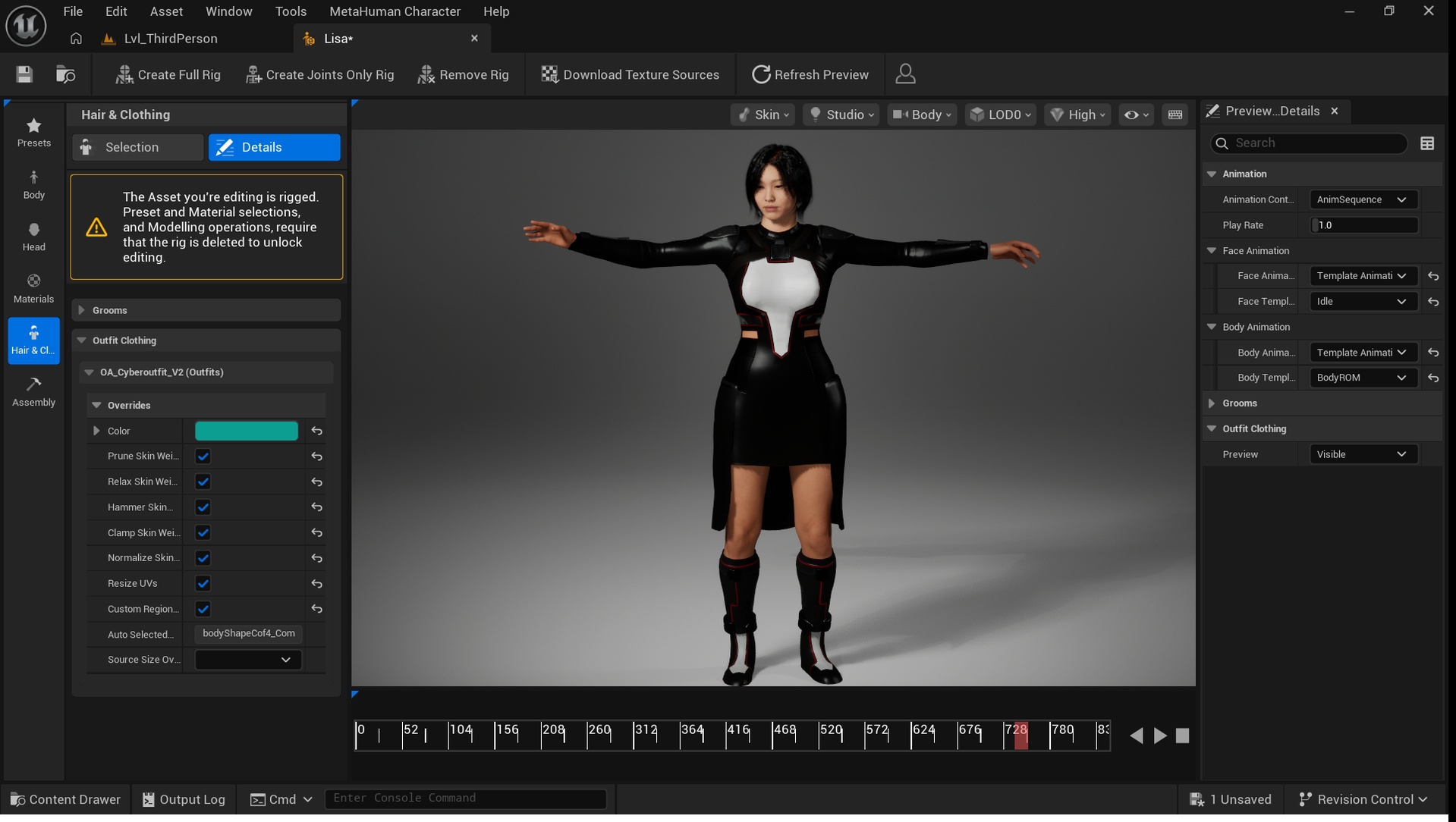The width and height of the screenshot is (1456, 822).
Task: Open viewport visibility eye dropdown
Action: (1136, 115)
